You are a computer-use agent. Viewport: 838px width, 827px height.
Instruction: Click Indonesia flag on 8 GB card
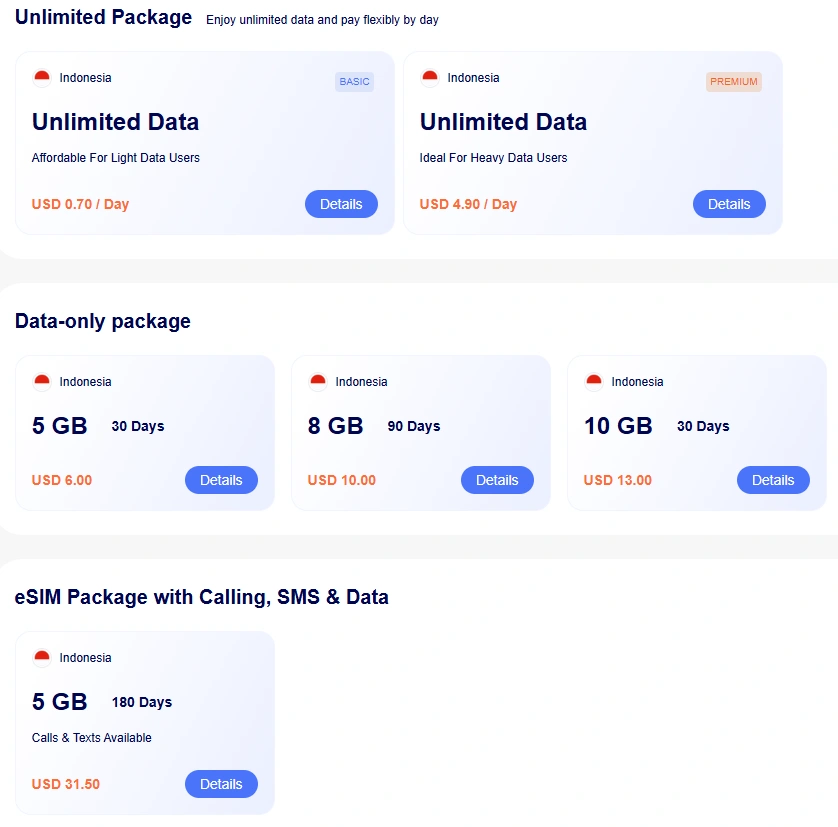(318, 382)
